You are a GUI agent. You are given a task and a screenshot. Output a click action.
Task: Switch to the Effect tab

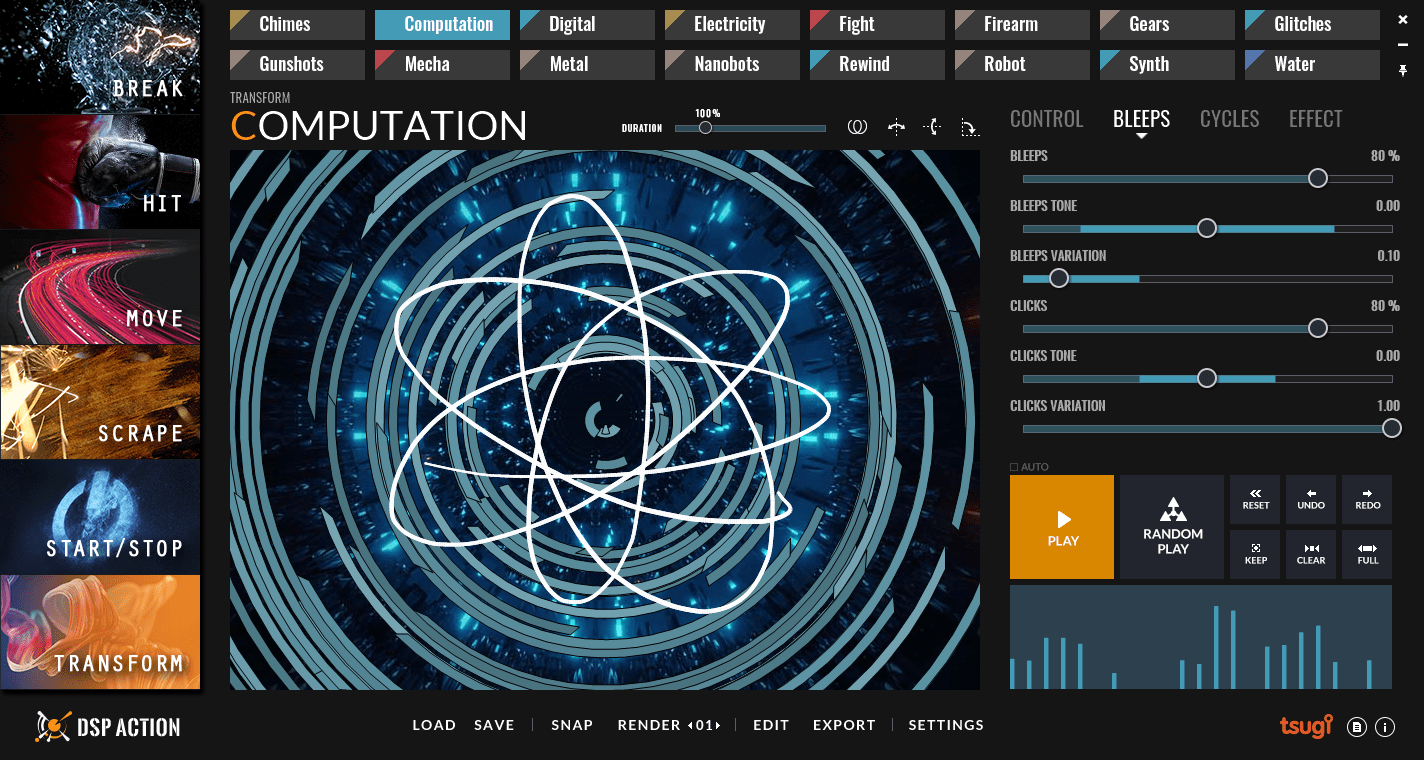coord(1315,119)
